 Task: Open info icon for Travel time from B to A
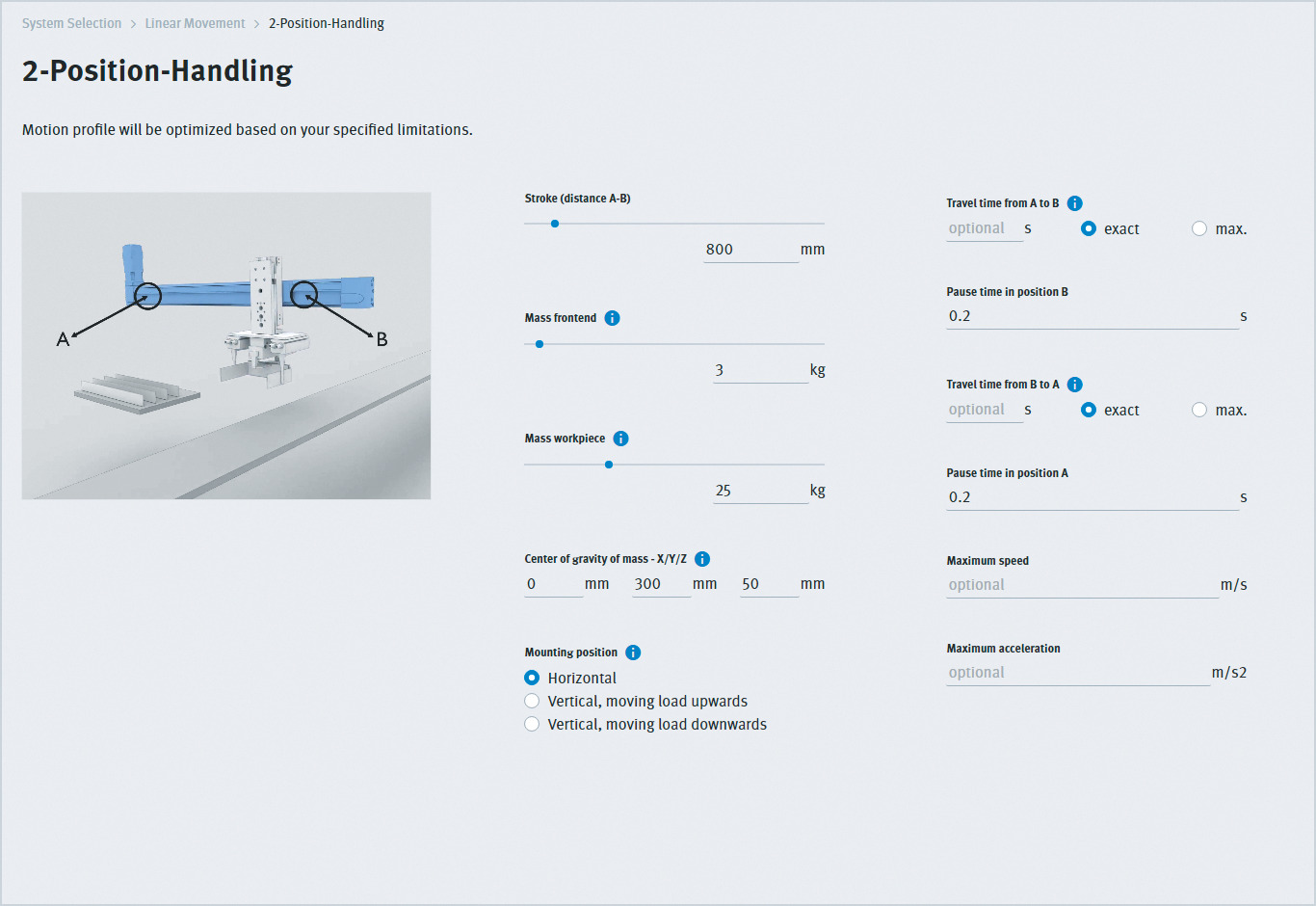coord(1075,385)
